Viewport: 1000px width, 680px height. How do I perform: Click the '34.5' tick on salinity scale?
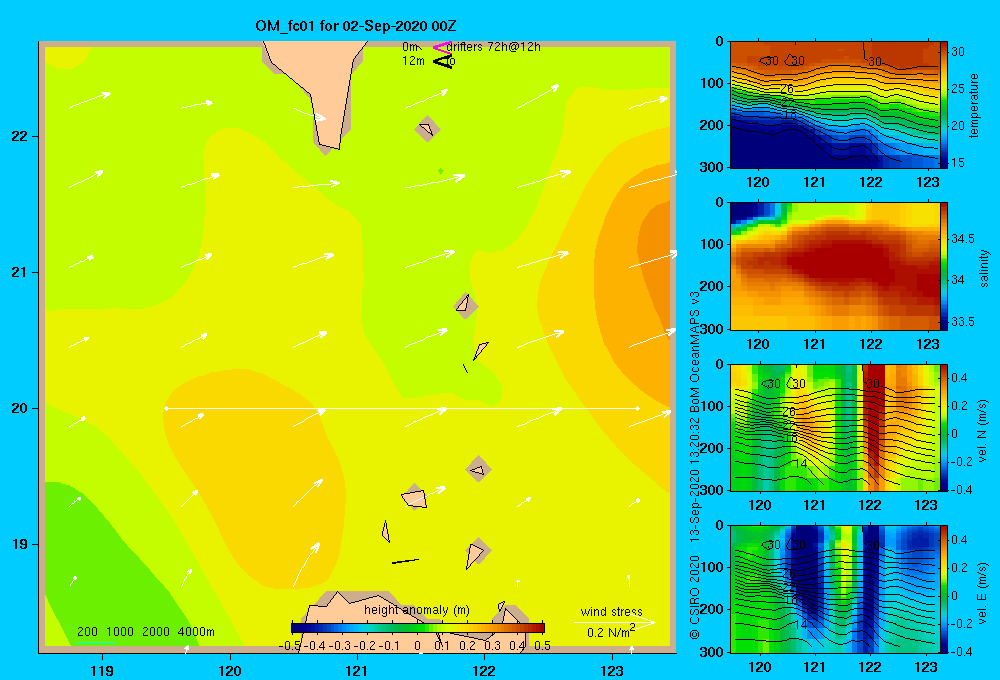click(x=963, y=239)
